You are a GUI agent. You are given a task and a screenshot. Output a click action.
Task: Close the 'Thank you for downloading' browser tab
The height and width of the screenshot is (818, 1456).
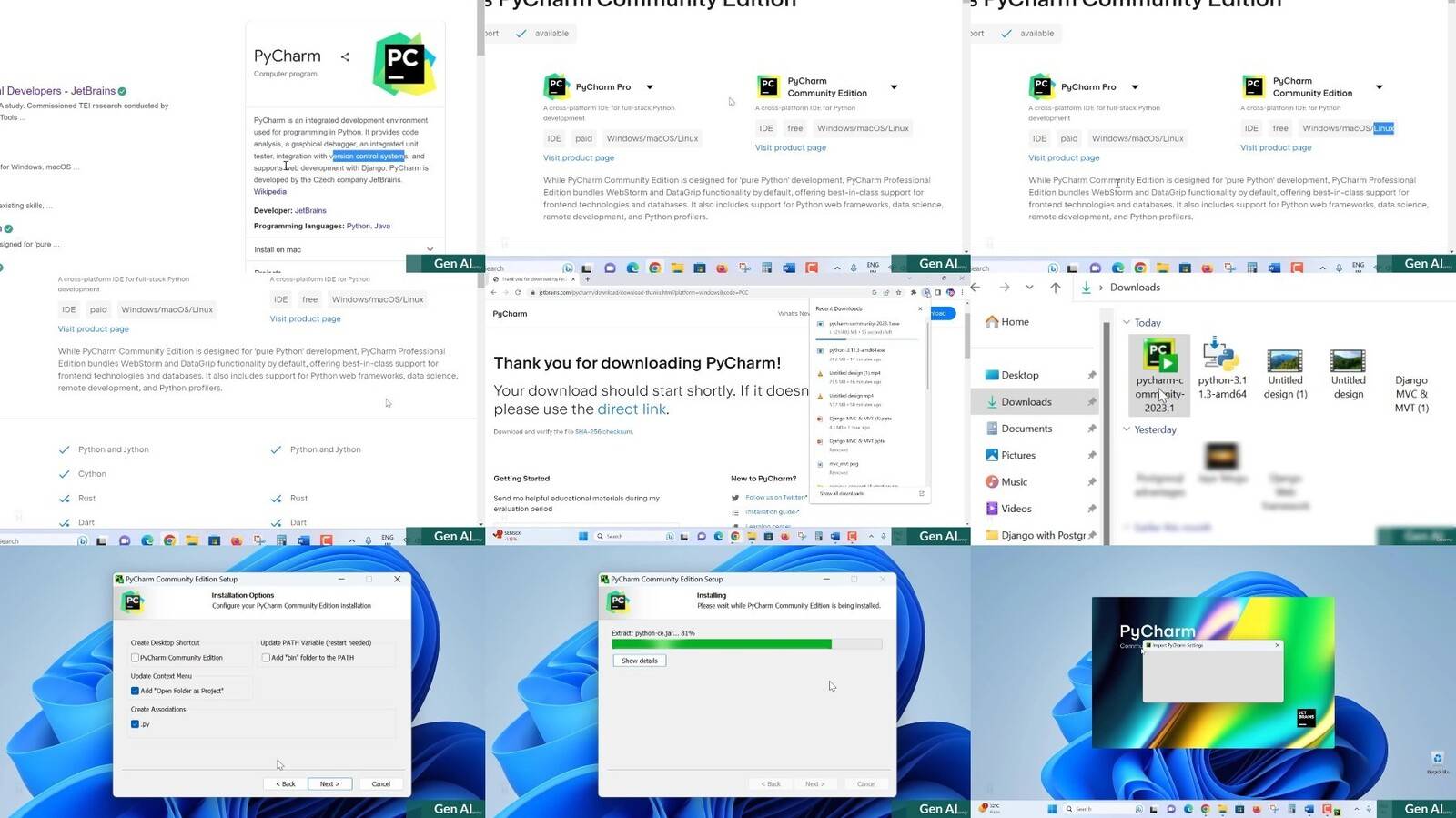tap(573, 279)
